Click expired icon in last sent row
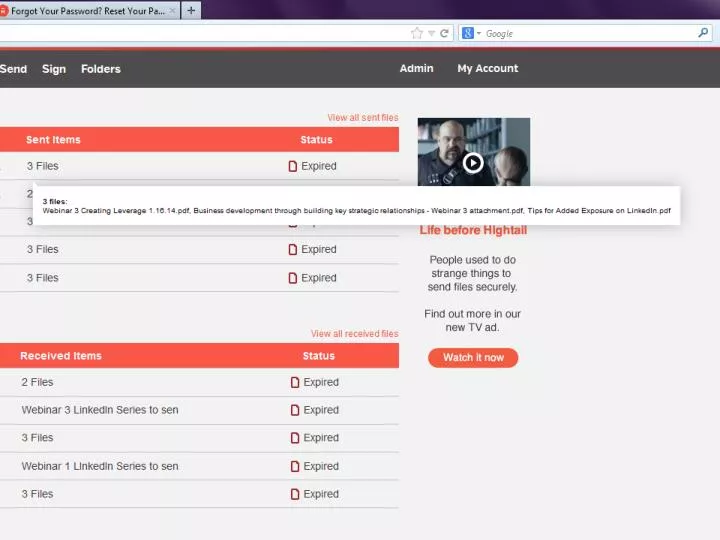The width and height of the screenshot is (720, 540). [x=292, y=278]
